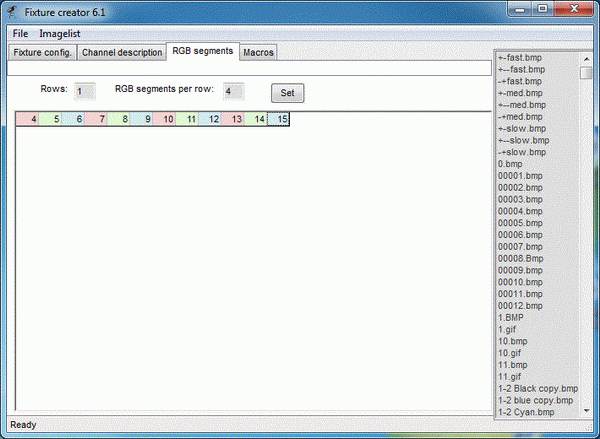Select +-fast.bmp at top of list
The width and height of the screenshot is (600, 439).
[519, 57]
